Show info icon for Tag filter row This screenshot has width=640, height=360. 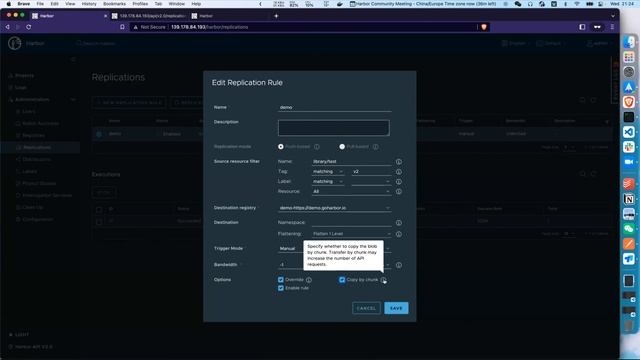tap(399, 172)
